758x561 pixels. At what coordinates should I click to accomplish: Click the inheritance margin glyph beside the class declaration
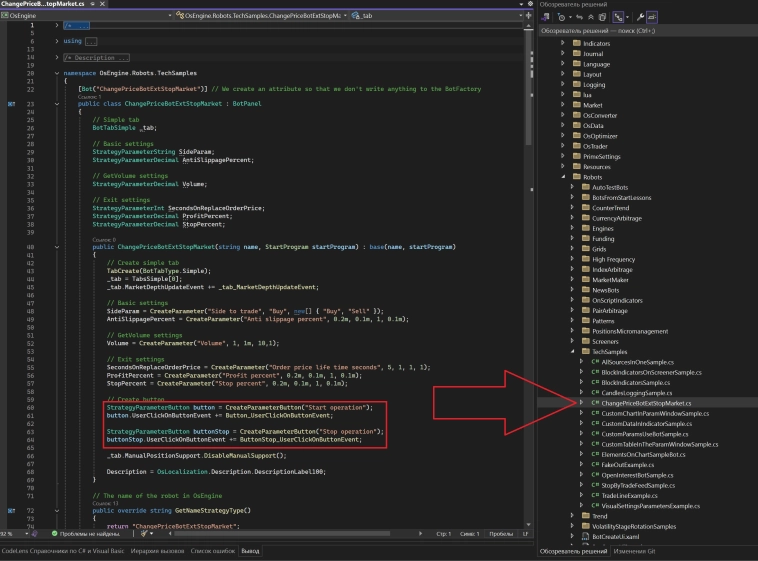(12, 103)
